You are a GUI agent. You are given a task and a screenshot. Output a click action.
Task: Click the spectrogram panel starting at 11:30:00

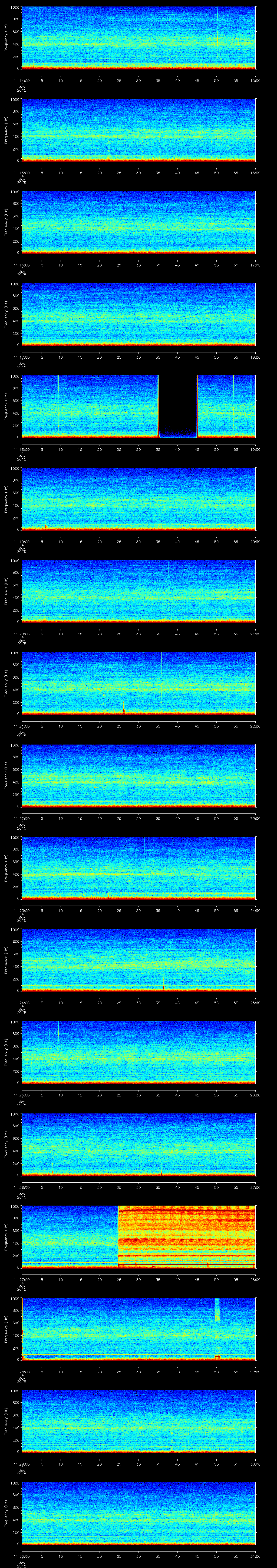138,1514
